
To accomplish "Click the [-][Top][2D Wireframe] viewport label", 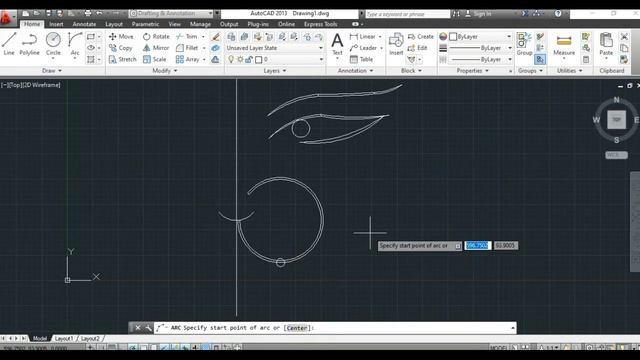I will point(31,85).
